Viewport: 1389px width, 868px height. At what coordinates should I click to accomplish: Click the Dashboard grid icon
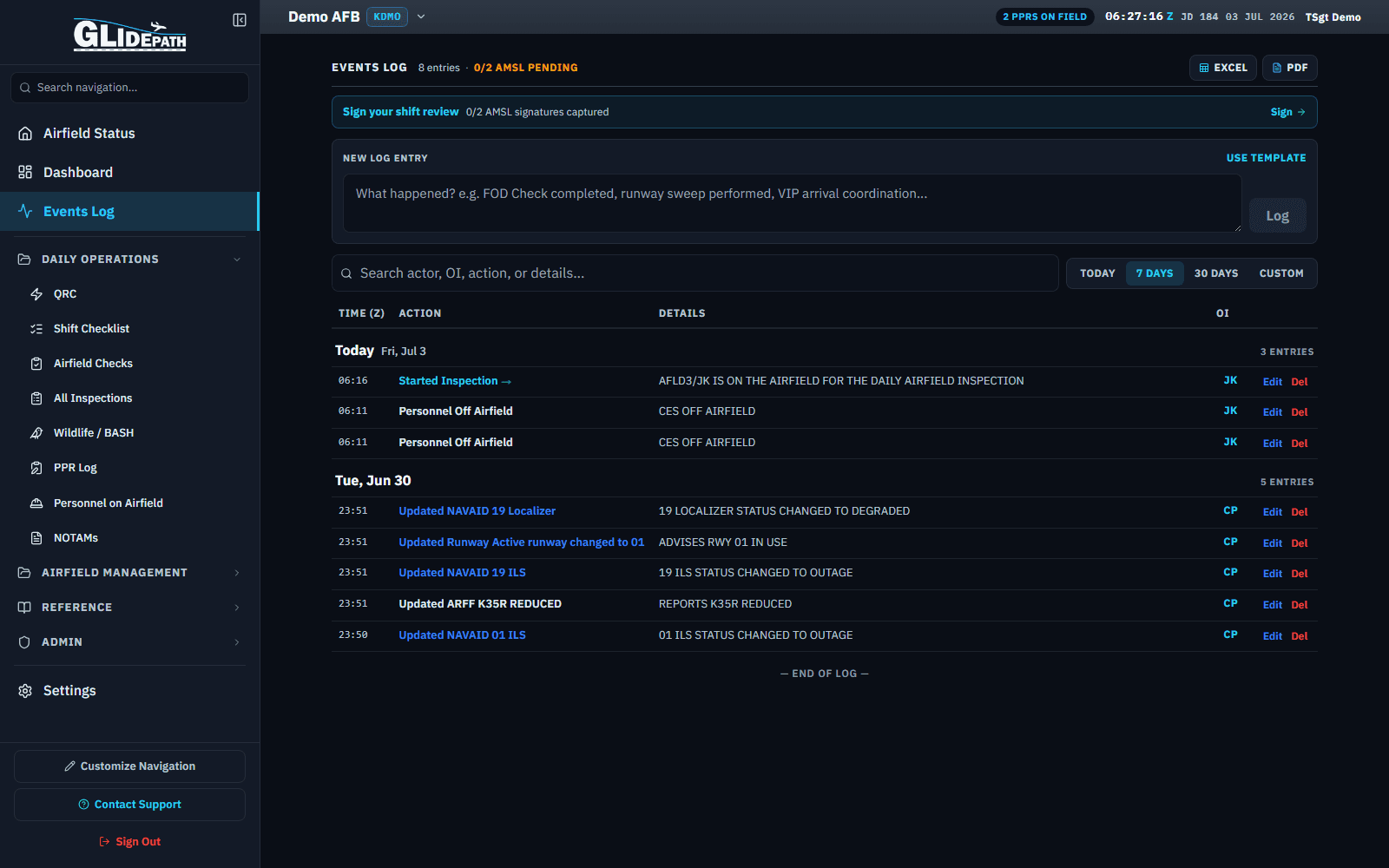[25, 173]
